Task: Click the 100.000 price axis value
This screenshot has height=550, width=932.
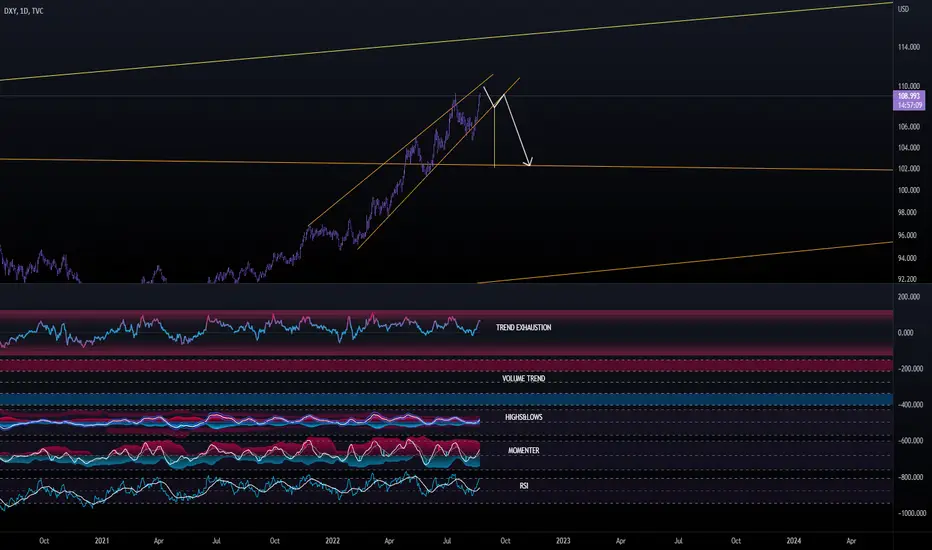Action: (x=909, y=190)
